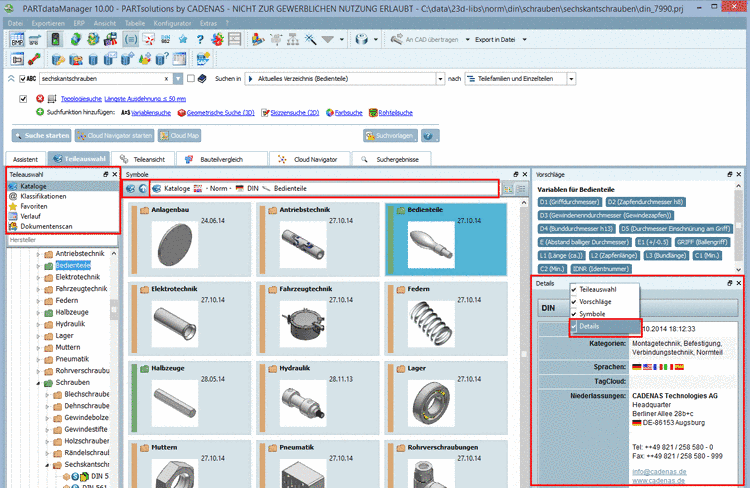Click the parenthesized equals sign toolbar icon
This screenshot has height=488, width=750.
[x=131, y=39]
